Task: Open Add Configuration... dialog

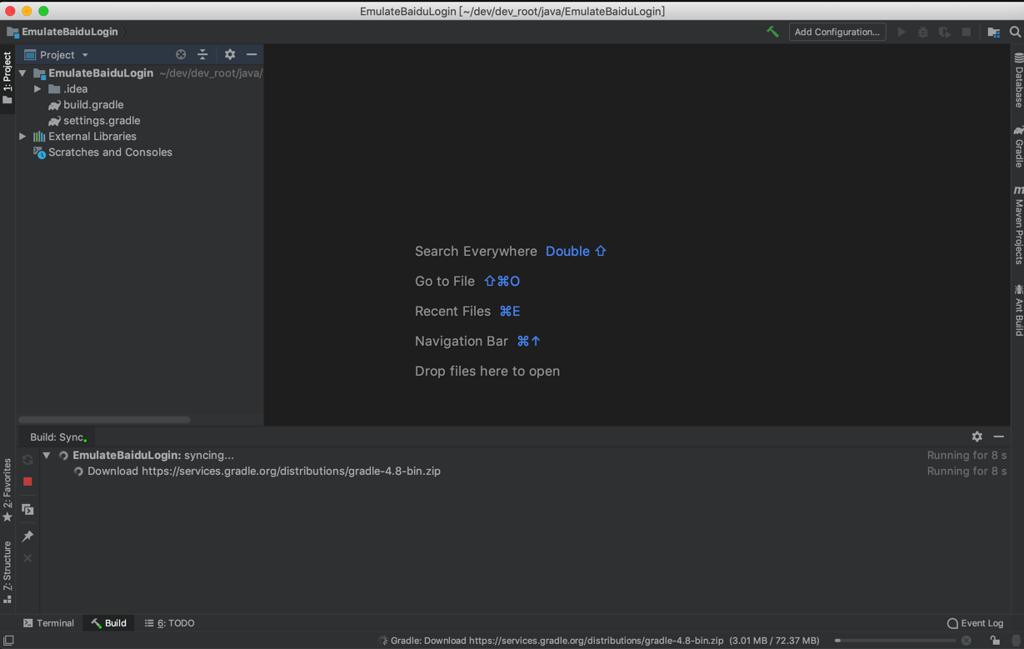Action: pos(837,31)
